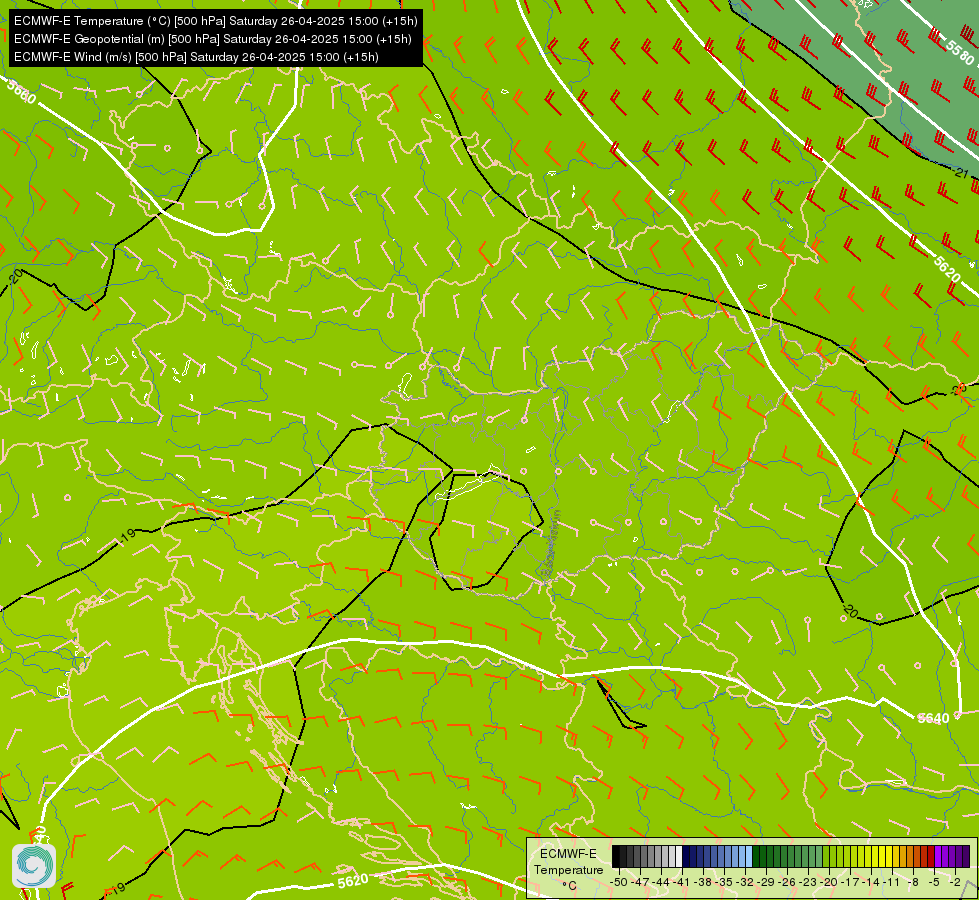Click the -2 value on the temperature legend
Viewport: 979px width, 900px height.
[955, 883]
